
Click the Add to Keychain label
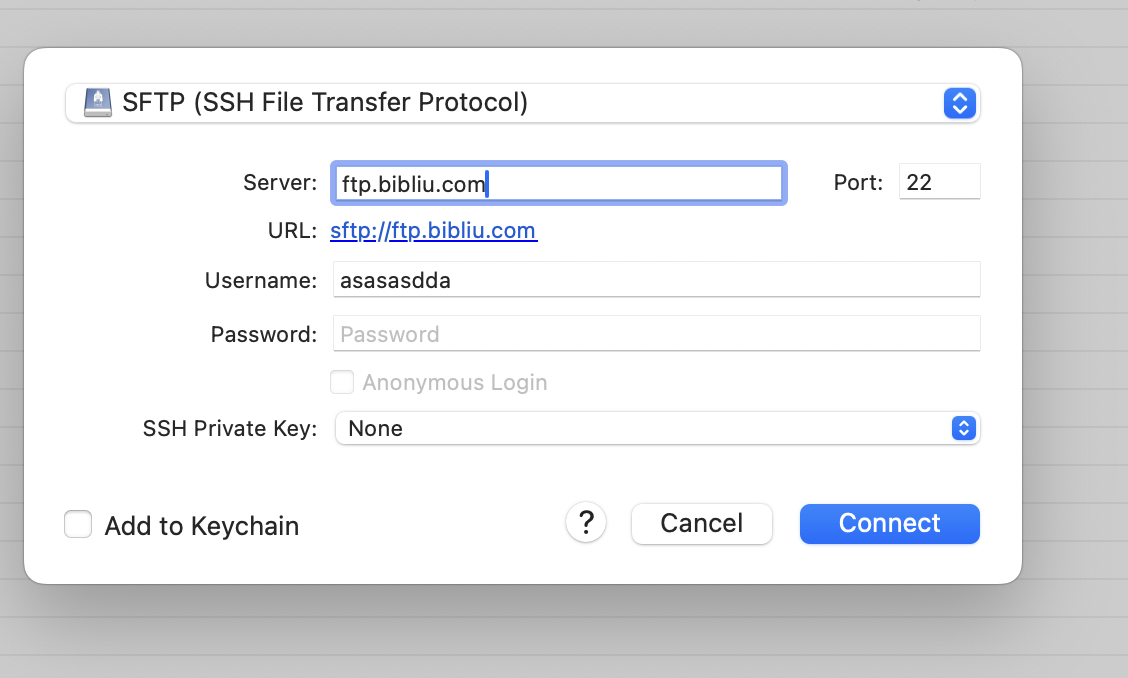[201, 526]
